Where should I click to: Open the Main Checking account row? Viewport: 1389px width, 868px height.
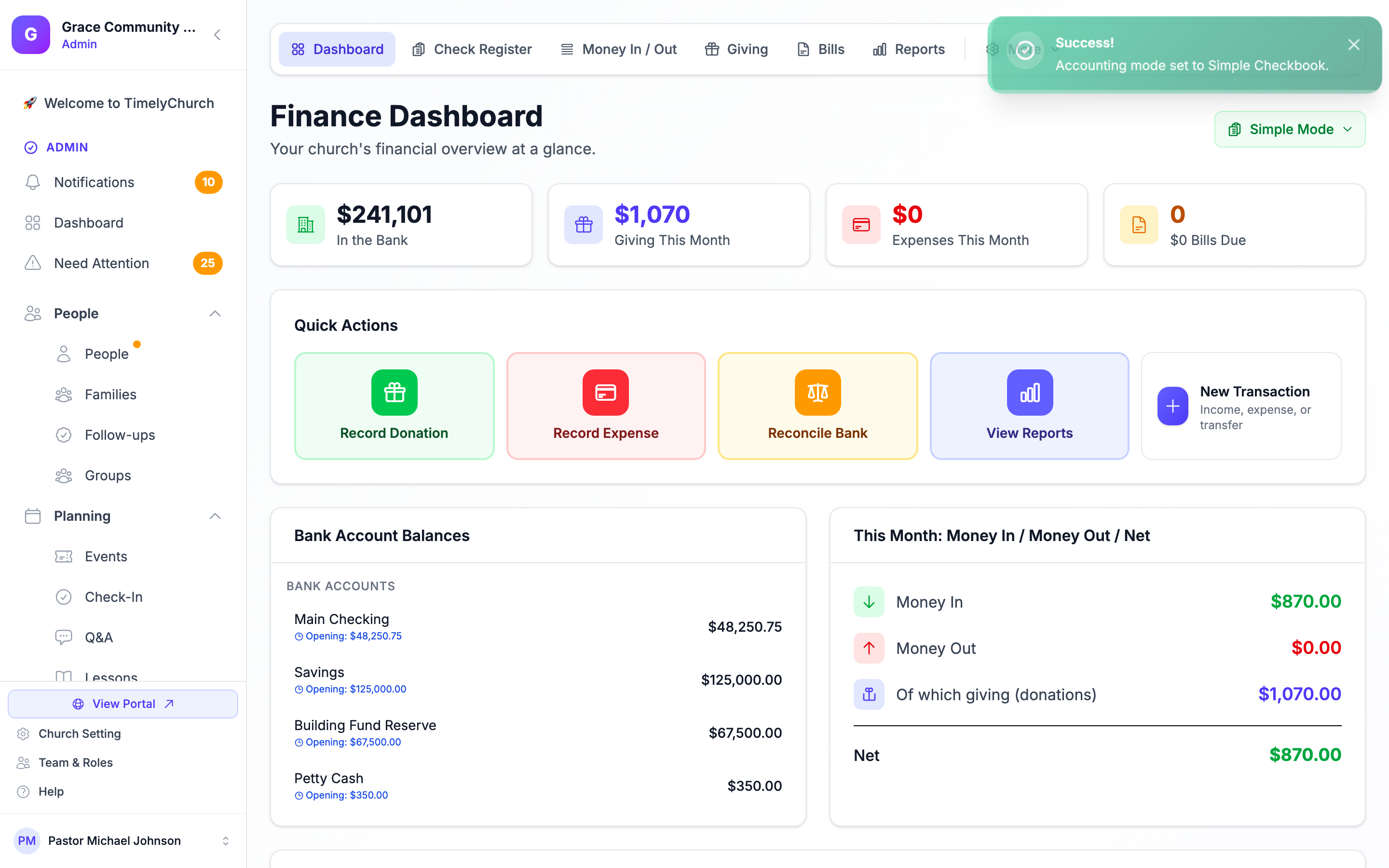(x=538, y=627)
